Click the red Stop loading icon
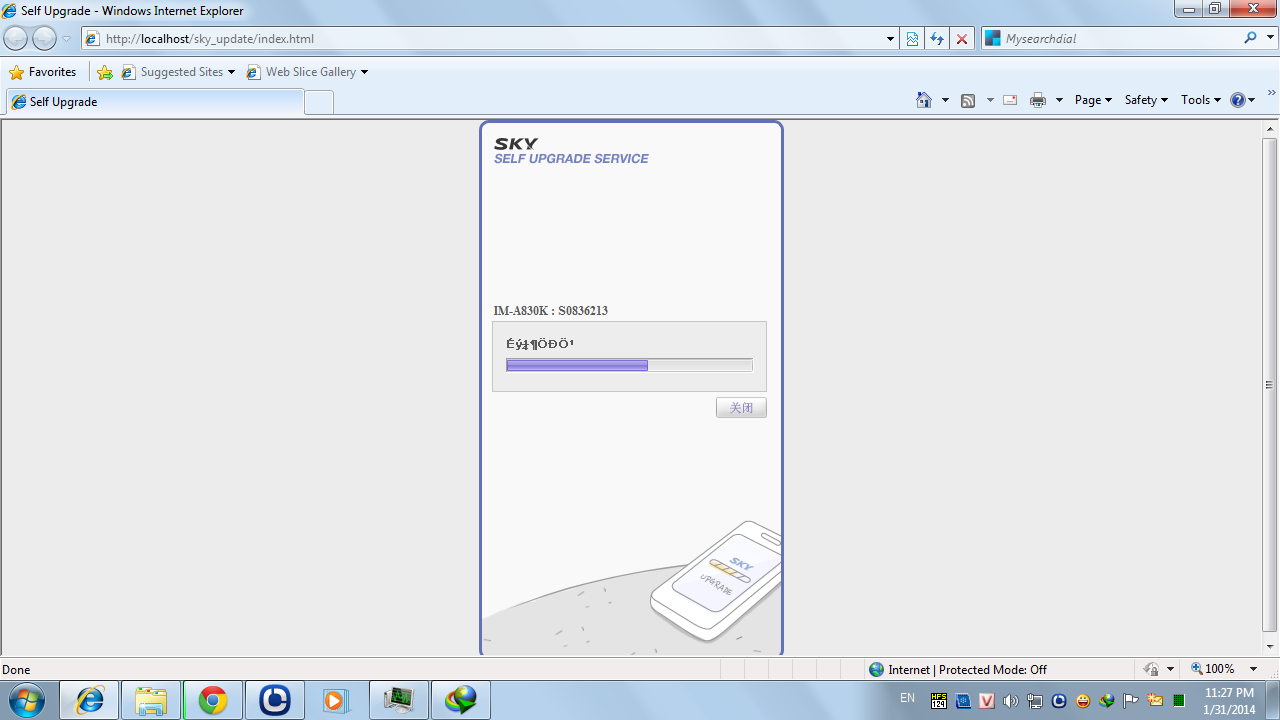This screenshot has width=1280, height=720. [962, 39]
